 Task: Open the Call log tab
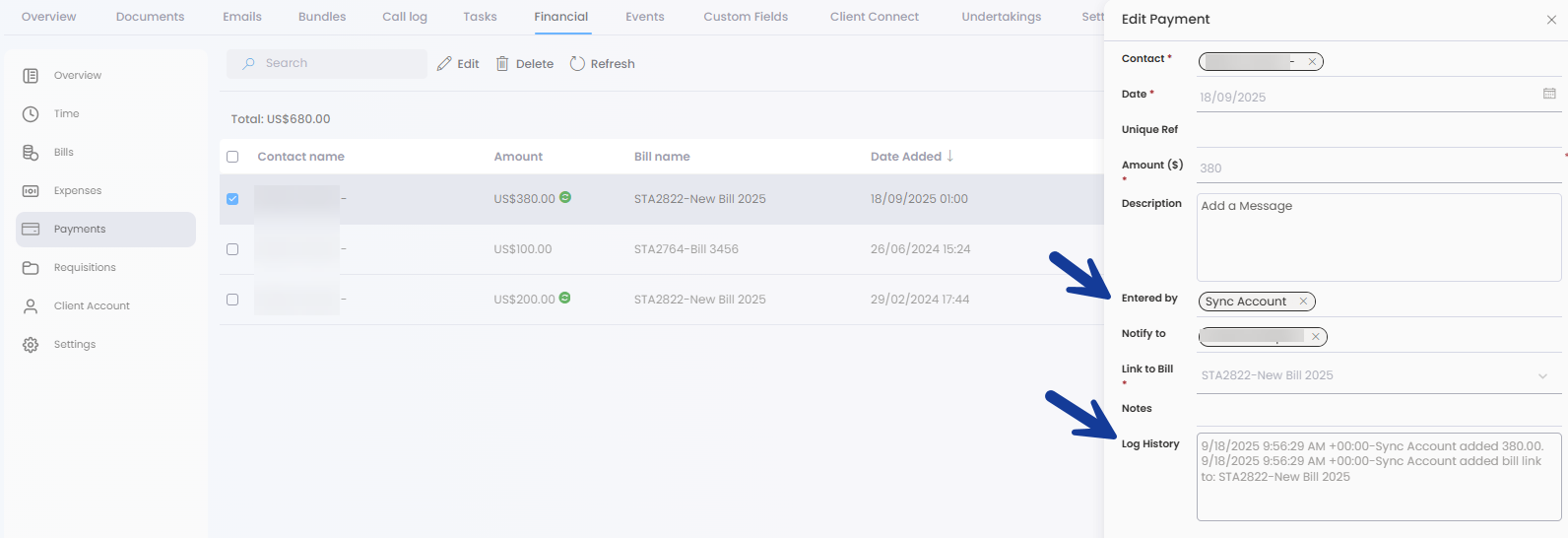[x=404, y=17]
